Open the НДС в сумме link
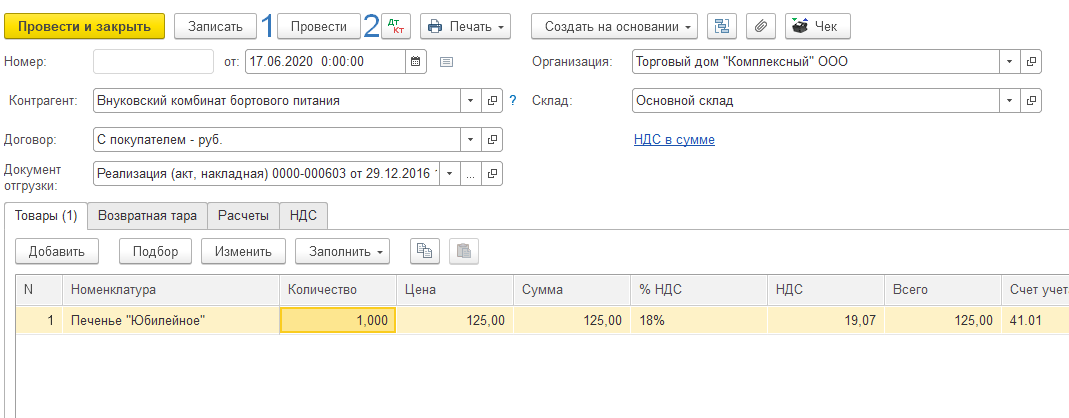 [x=674, y=140]
